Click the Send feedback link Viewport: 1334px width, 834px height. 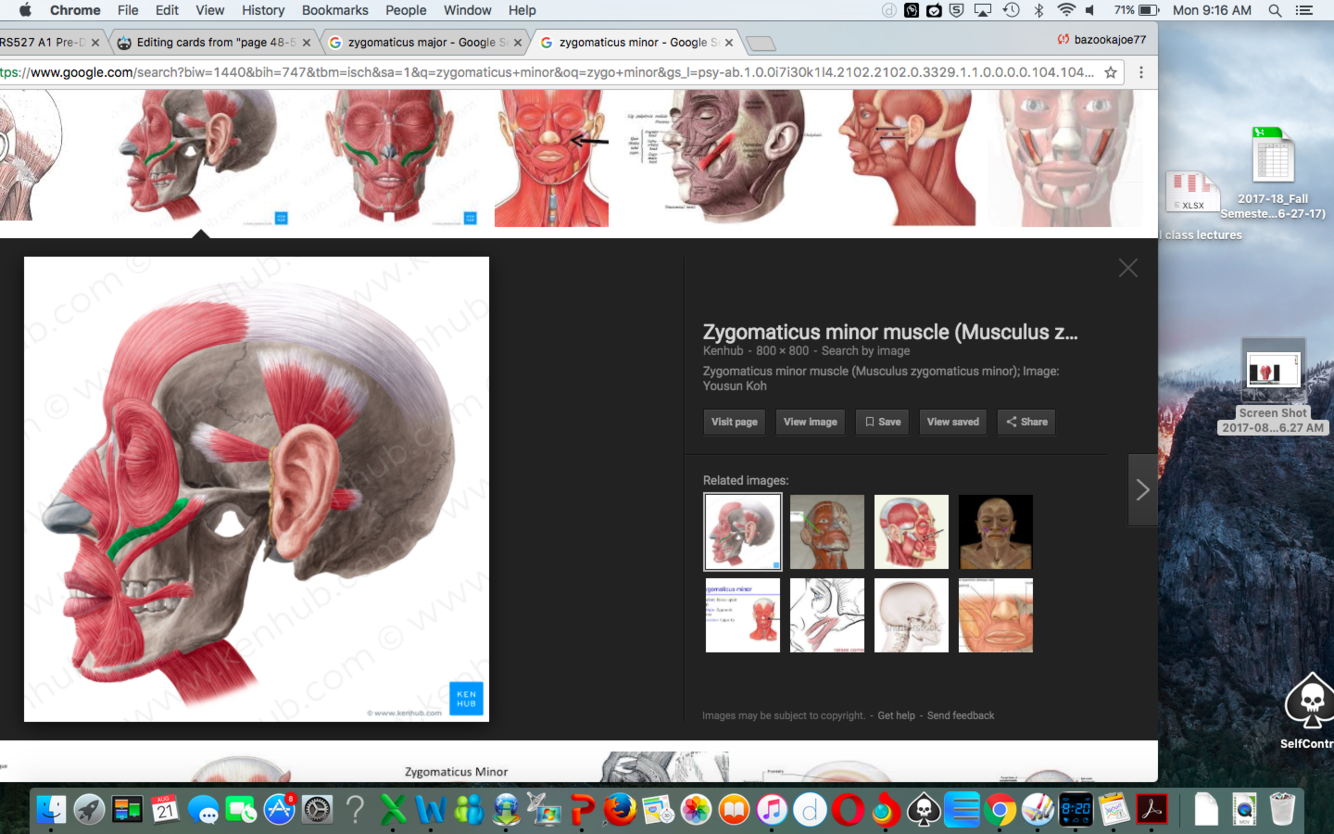click(960, 716)
